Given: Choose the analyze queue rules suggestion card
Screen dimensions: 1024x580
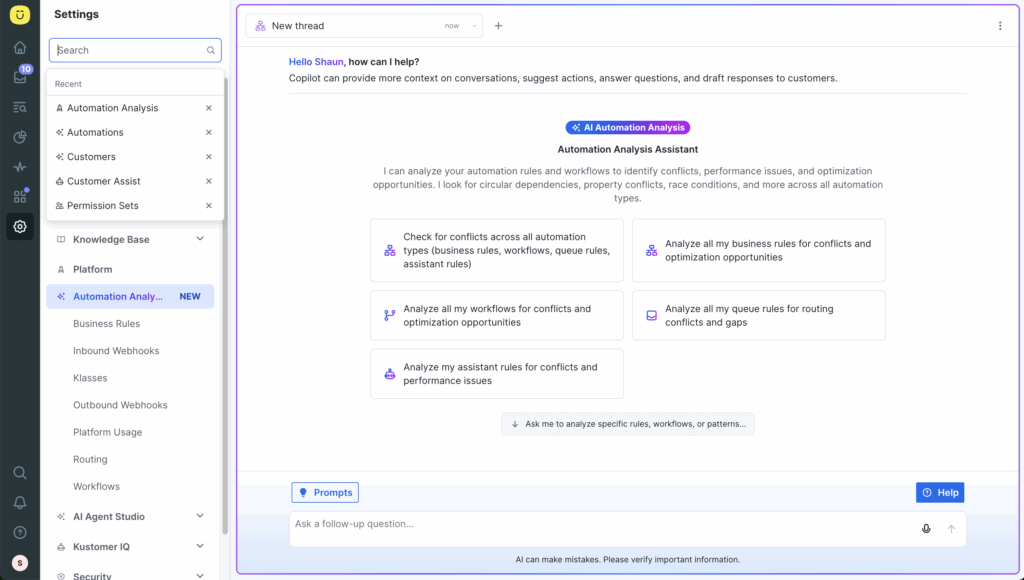Looking at the screenshot, I should 758,316.
